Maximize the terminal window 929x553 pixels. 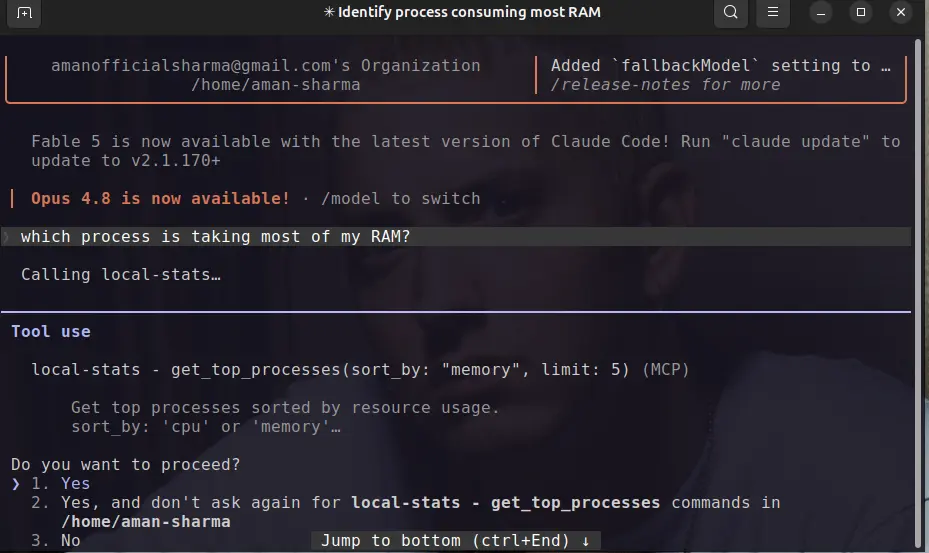tap(861, 12)
